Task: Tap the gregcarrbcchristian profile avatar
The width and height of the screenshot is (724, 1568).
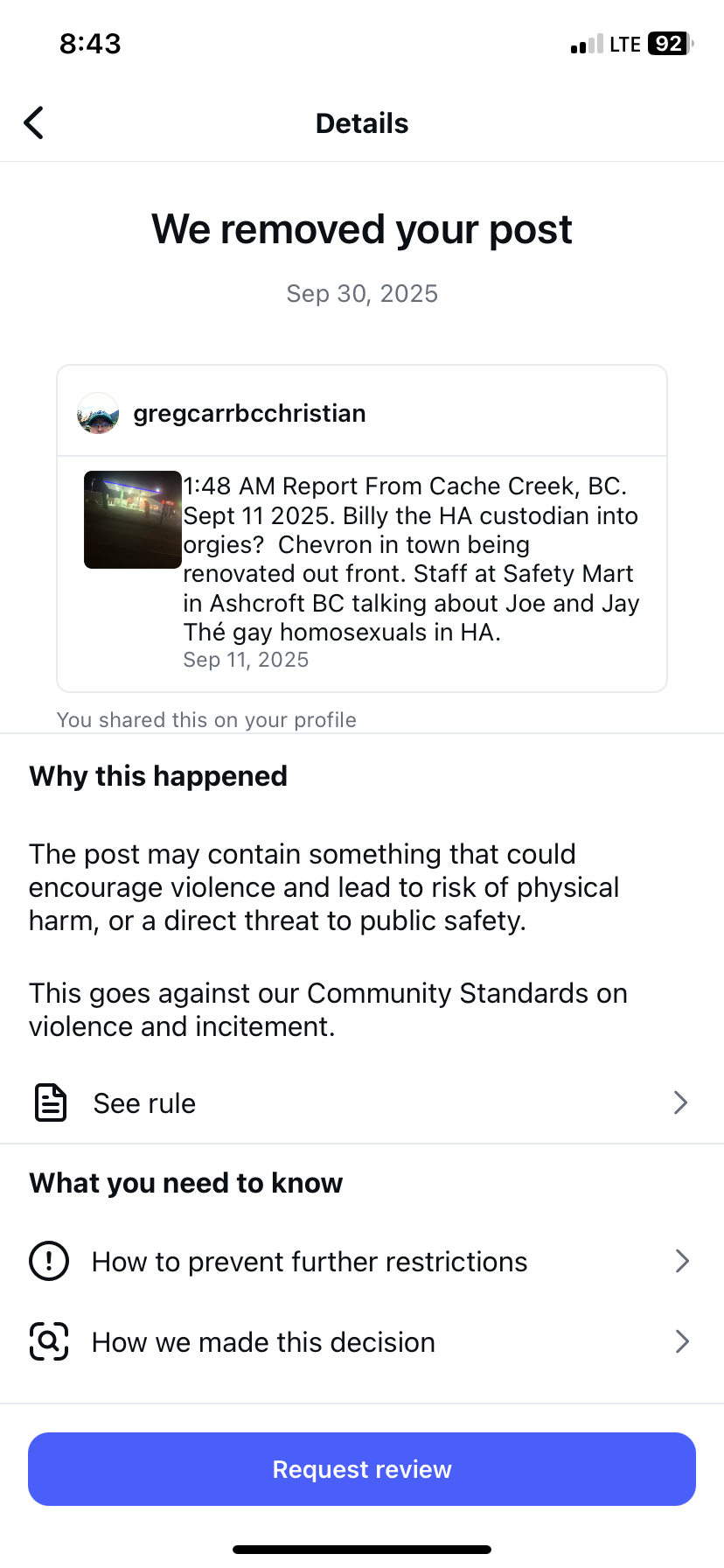Action: [98, 414]
